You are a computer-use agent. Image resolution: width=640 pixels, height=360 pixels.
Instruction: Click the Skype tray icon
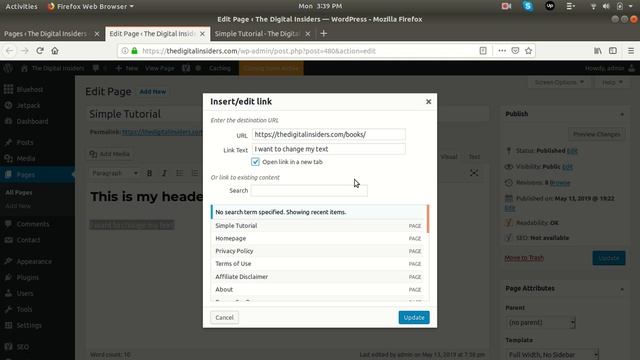528,6
